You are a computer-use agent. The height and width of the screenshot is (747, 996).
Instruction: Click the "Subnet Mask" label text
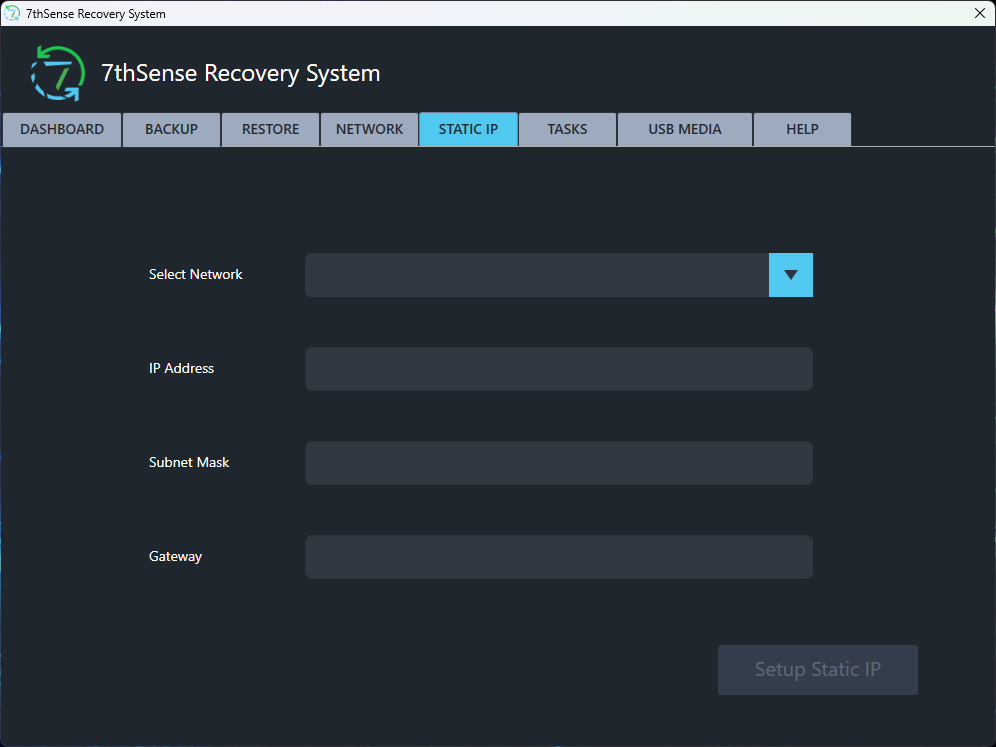coord(189,462)
